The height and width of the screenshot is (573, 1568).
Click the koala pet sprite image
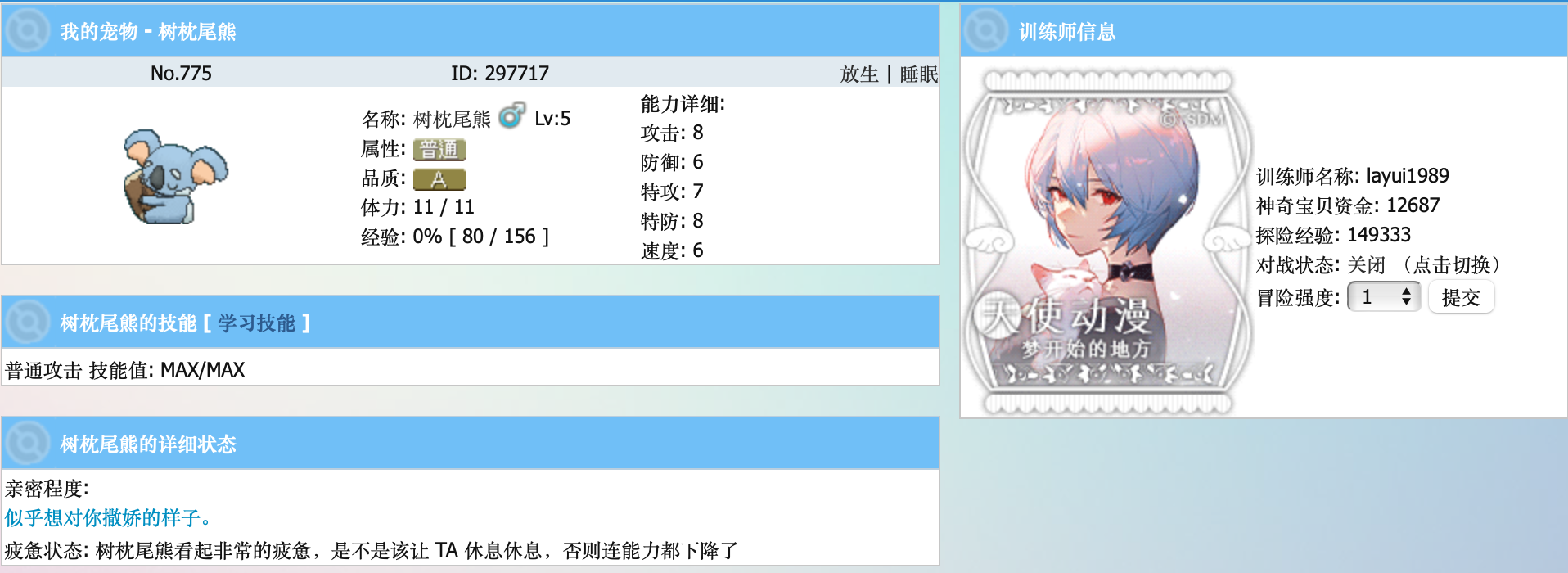pos(174,176)
